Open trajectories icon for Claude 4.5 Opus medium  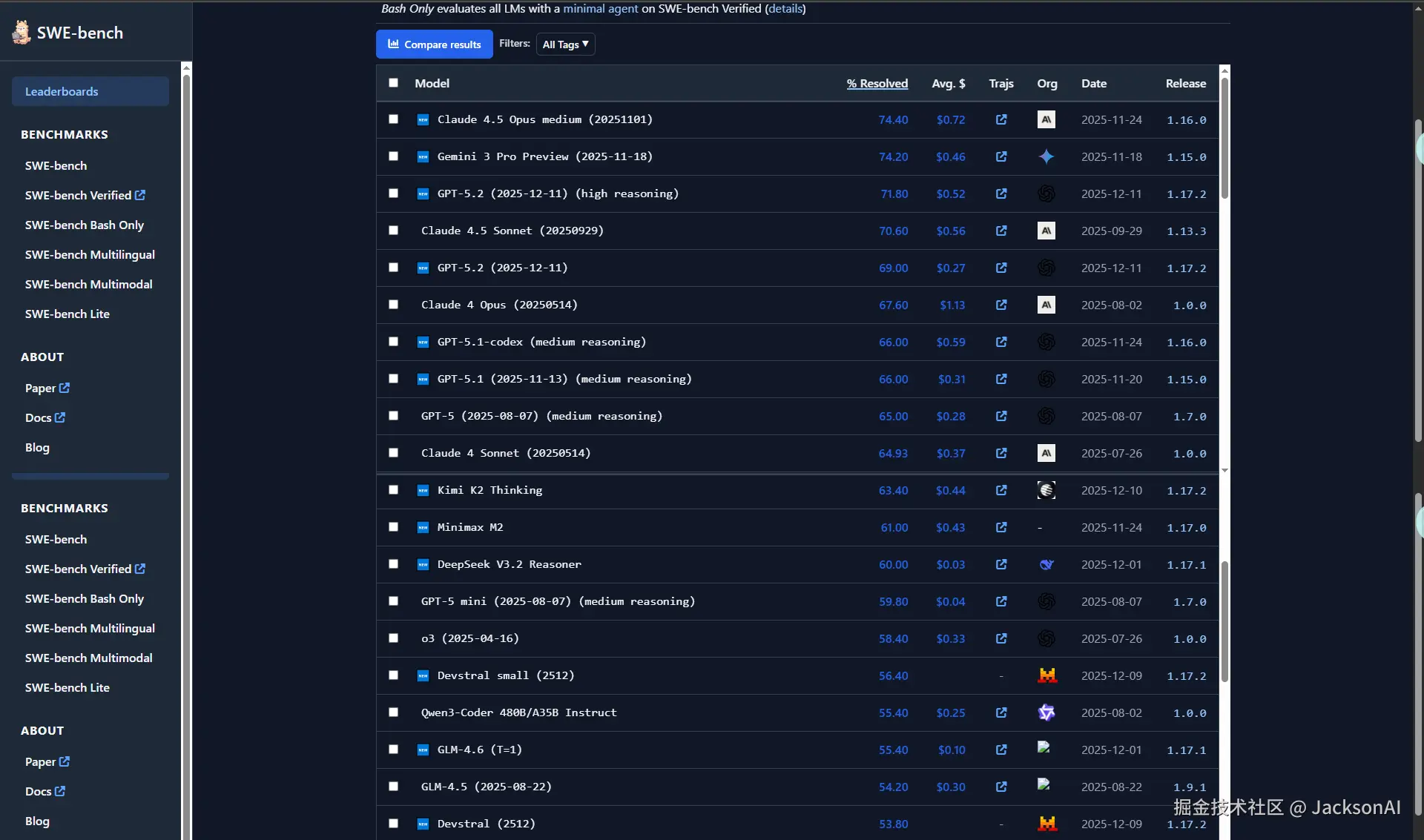(1001, 119)
